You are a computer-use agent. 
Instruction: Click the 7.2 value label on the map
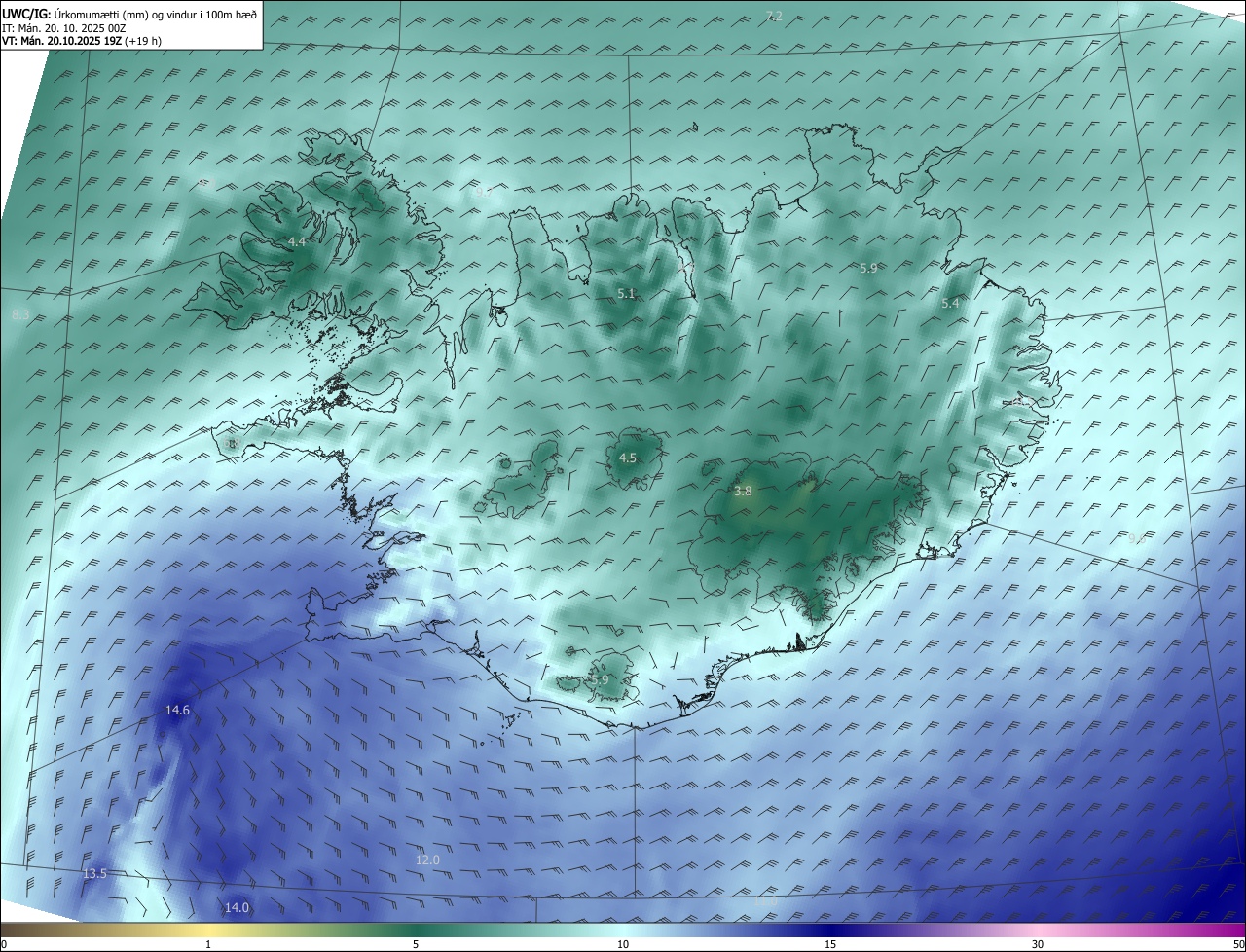click(x=774, y=16)
